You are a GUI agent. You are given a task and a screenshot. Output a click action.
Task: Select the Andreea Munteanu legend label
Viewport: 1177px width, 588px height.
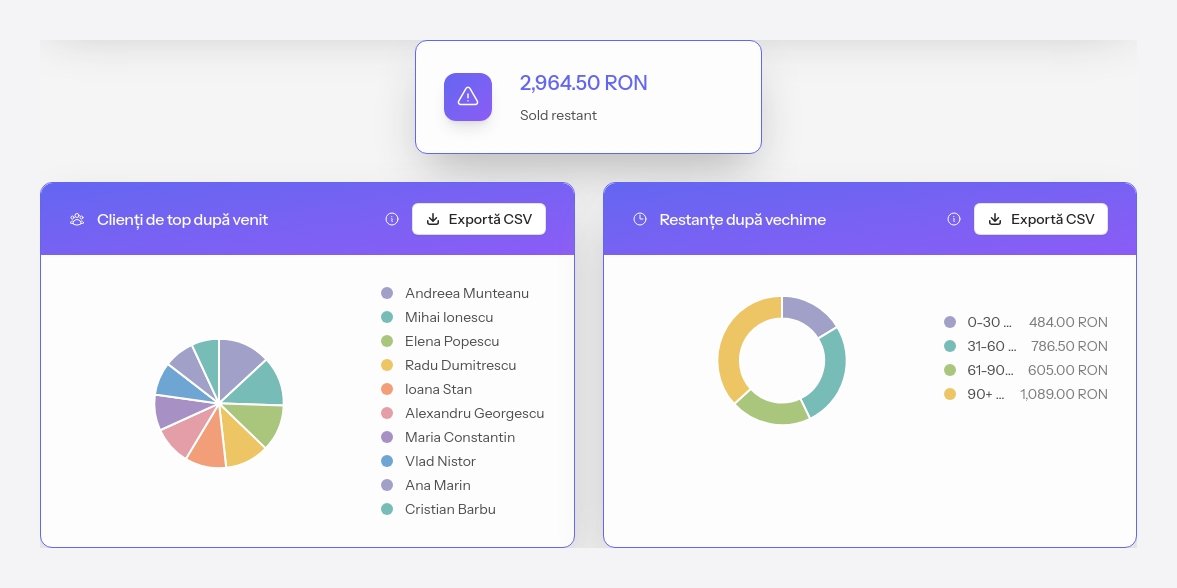pyautogui.click(x=467, y=293)
